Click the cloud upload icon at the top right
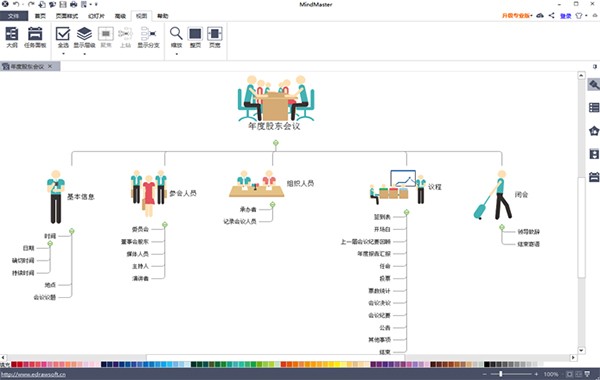Image resolution: width=600 pixels, height=380 pixels. [540, 16]
